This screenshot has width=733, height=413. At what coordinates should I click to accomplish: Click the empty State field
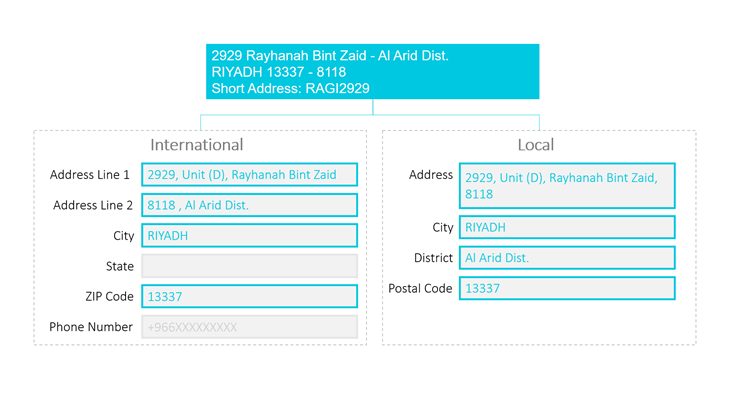click(x=249, y=266)
